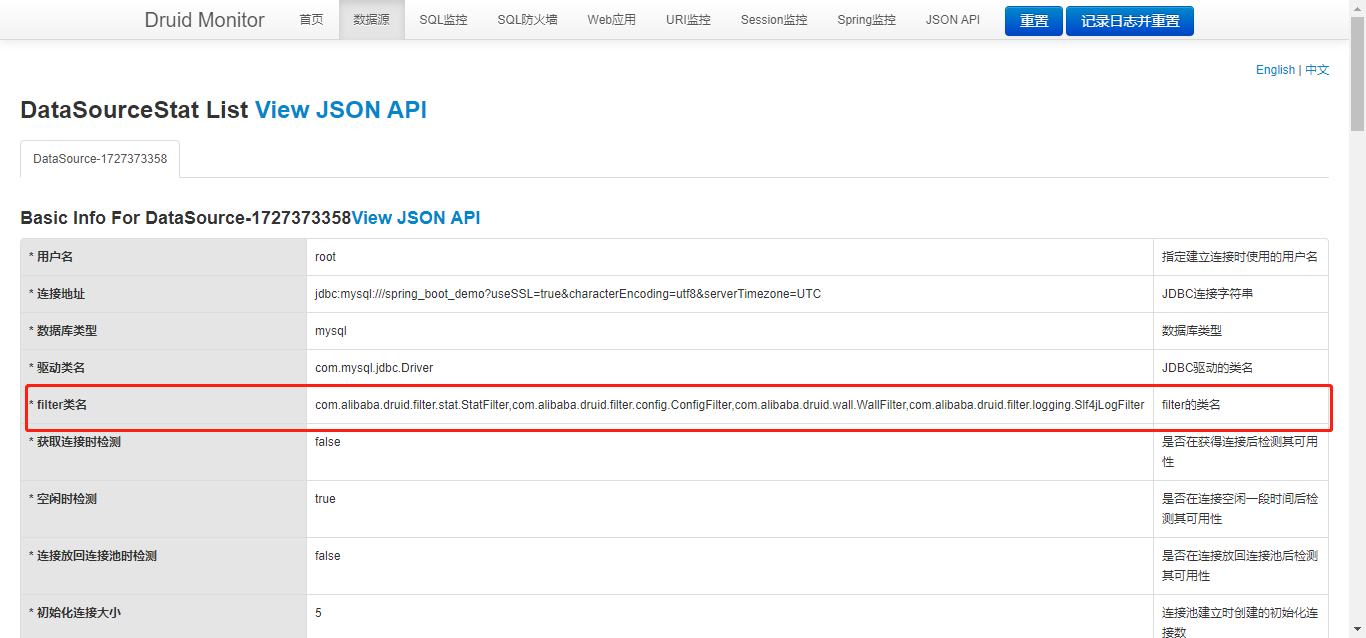Select the DataSource-1727373358 tab
Screen dimensions: 1366x638
(100, 159)
